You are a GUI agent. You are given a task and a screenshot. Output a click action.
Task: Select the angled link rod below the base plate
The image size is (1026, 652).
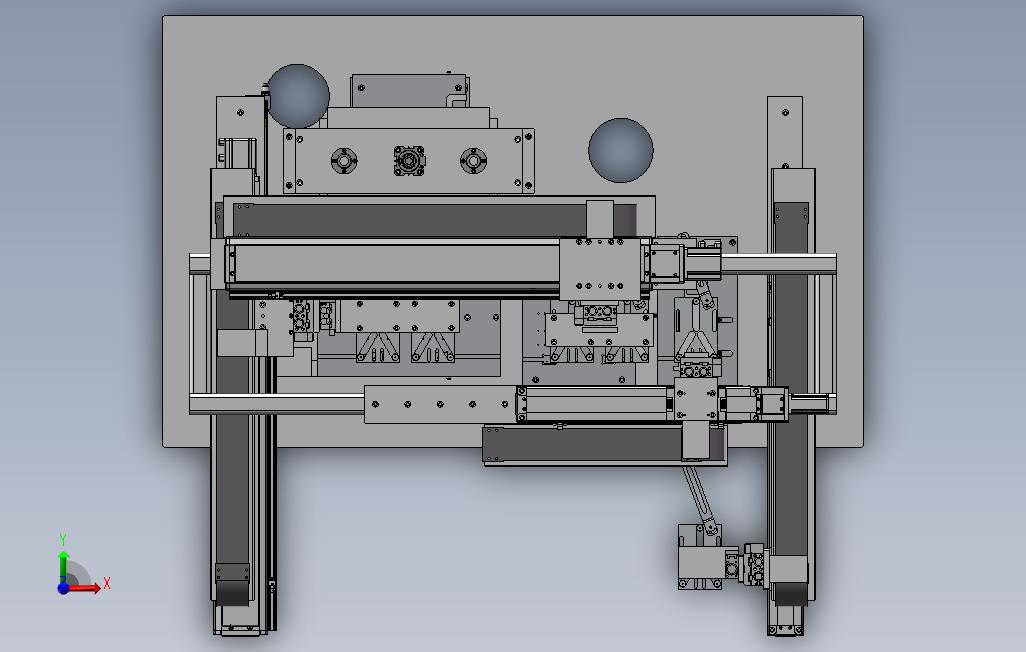coord(699,498)
